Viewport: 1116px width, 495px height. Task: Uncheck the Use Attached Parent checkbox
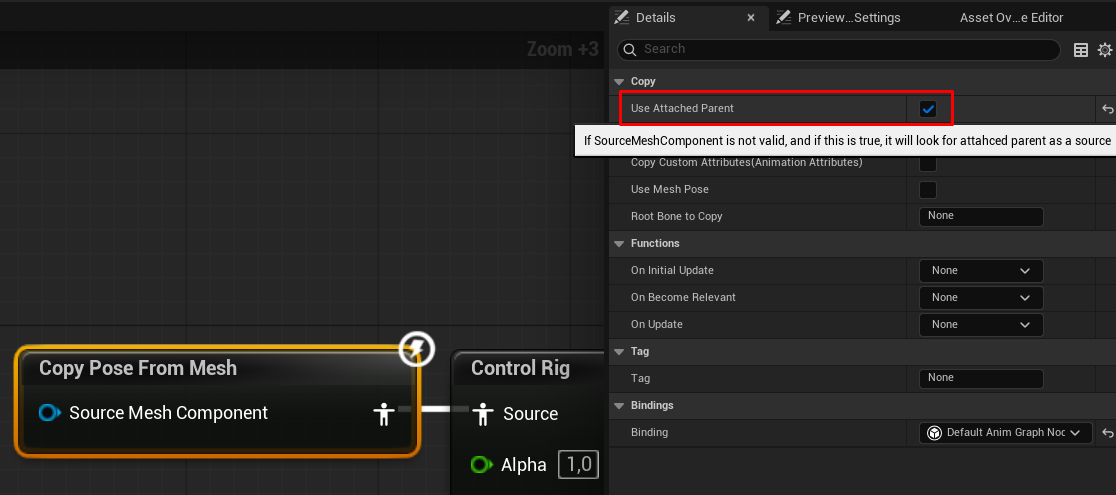click(928, 109)
